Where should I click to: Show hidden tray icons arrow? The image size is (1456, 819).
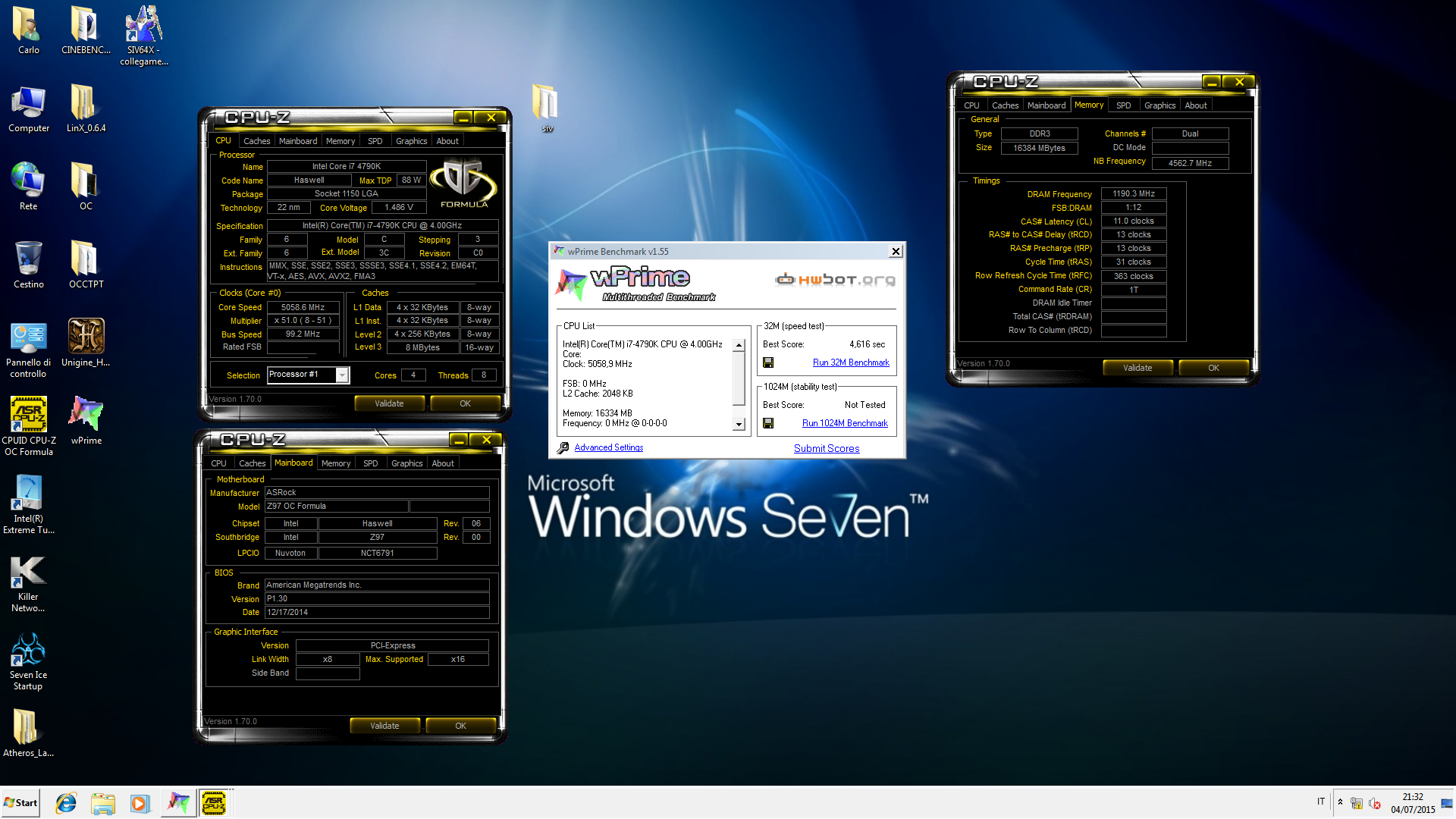coord(1340,802)
